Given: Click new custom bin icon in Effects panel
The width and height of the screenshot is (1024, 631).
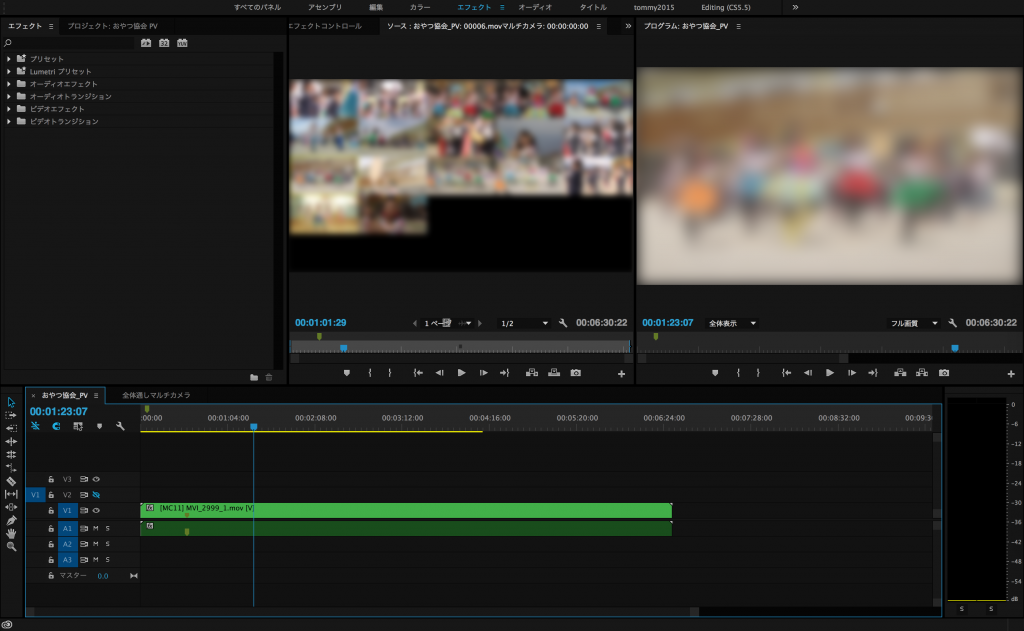Looking at the screenshot, I should [254, 377].
